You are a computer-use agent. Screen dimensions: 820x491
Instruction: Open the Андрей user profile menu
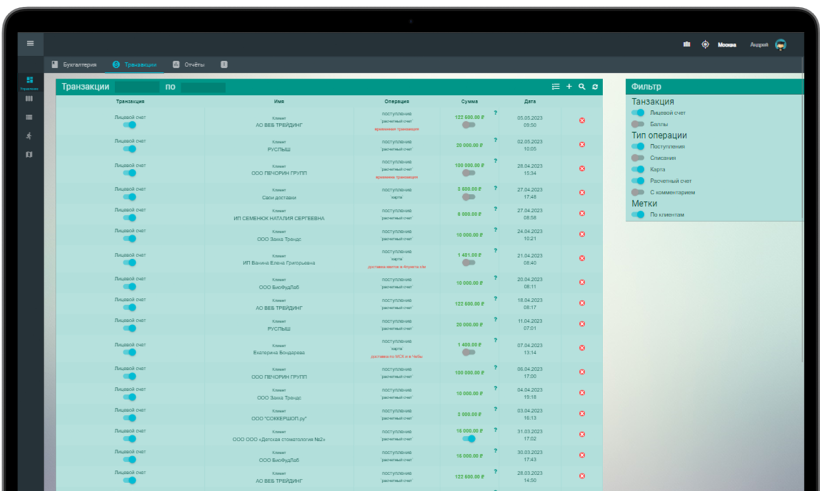[x=768, y=45]
